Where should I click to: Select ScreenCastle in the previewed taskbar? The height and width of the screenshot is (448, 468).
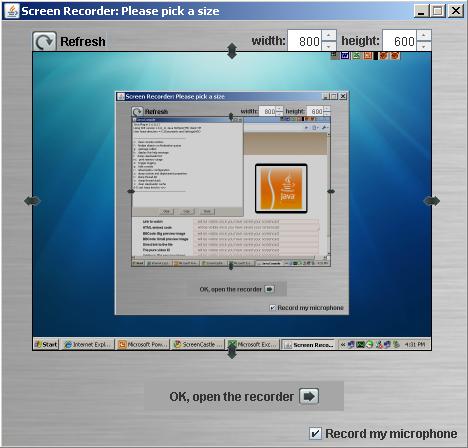(198, 344)
